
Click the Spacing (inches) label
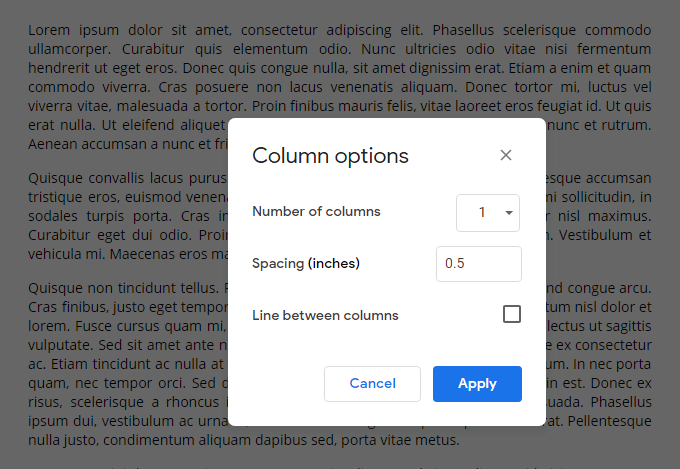point(306,264)
